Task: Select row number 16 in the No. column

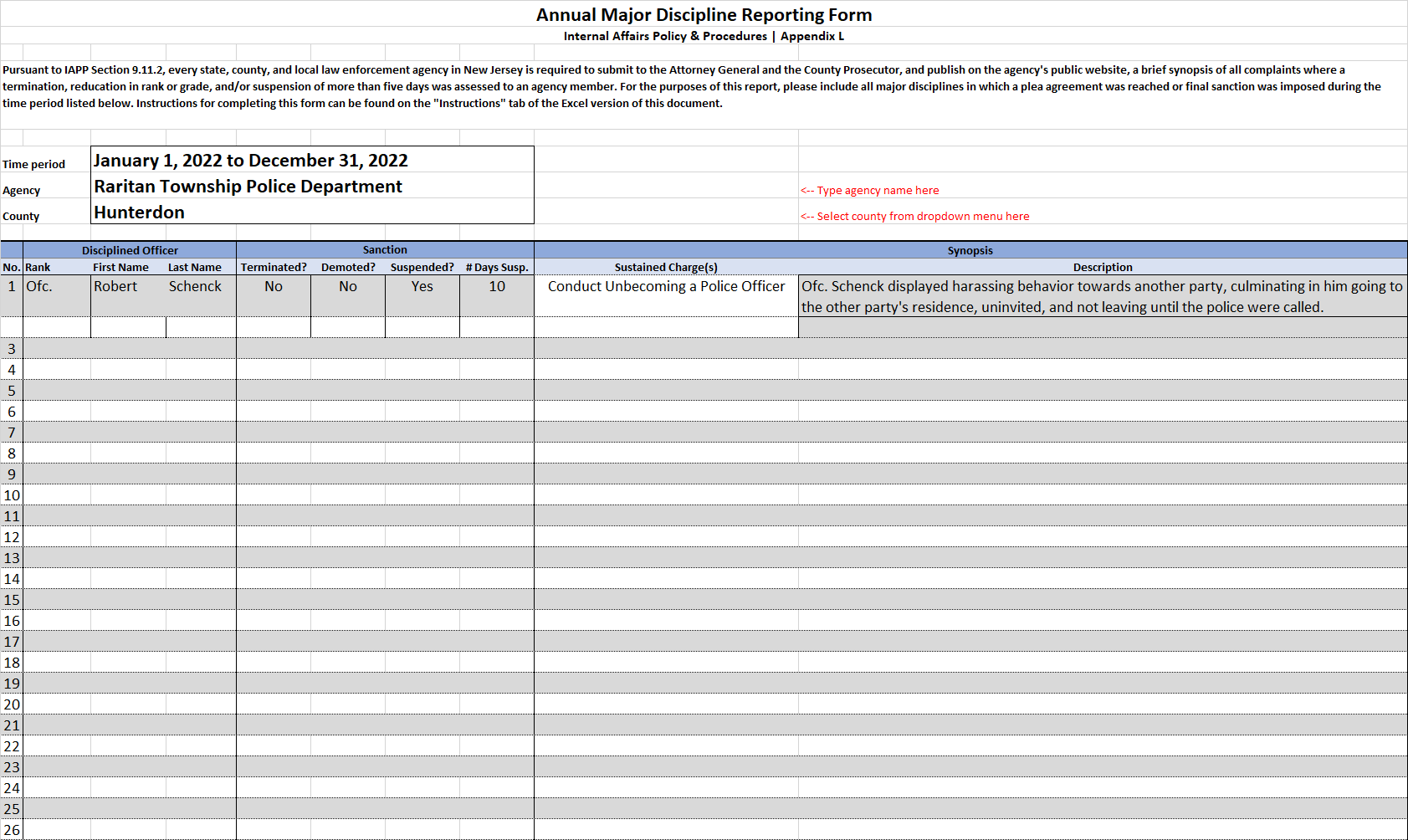Action: 12,620
